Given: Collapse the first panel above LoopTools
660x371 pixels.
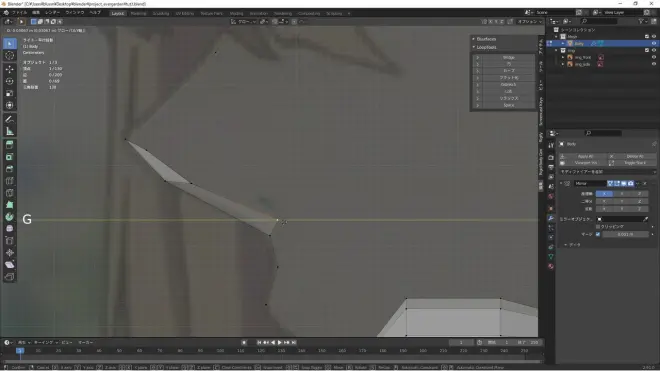Looking at the screenshot, I should click(474, 39).
